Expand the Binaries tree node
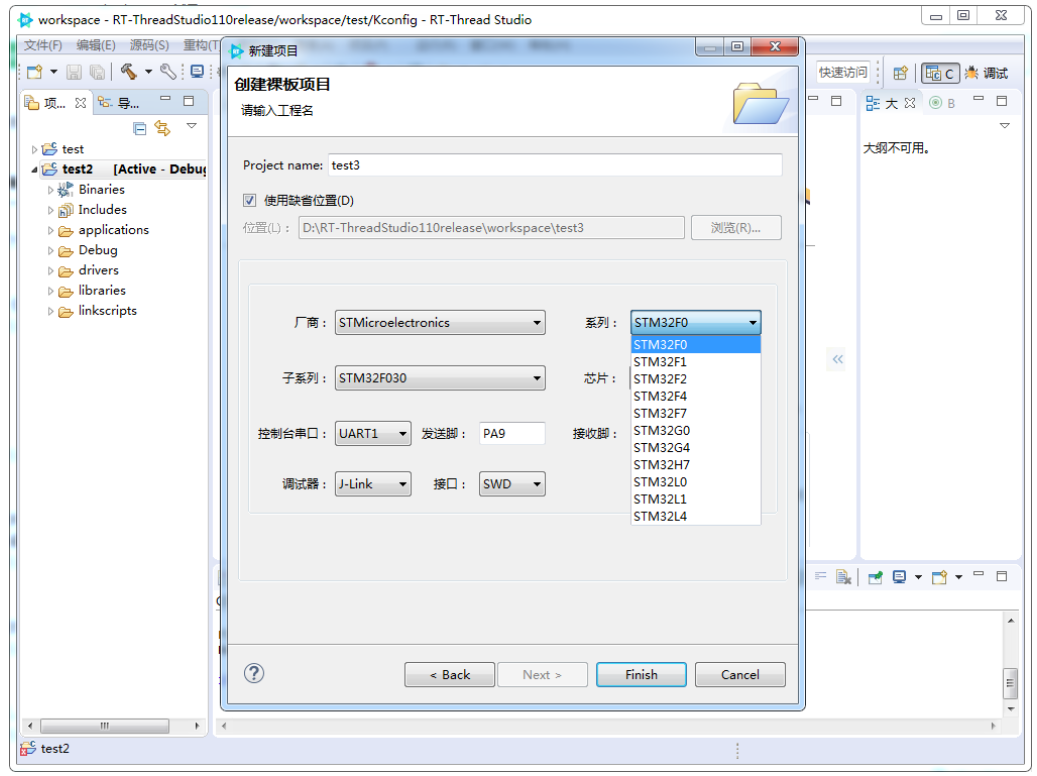 [x=50, y=190]
